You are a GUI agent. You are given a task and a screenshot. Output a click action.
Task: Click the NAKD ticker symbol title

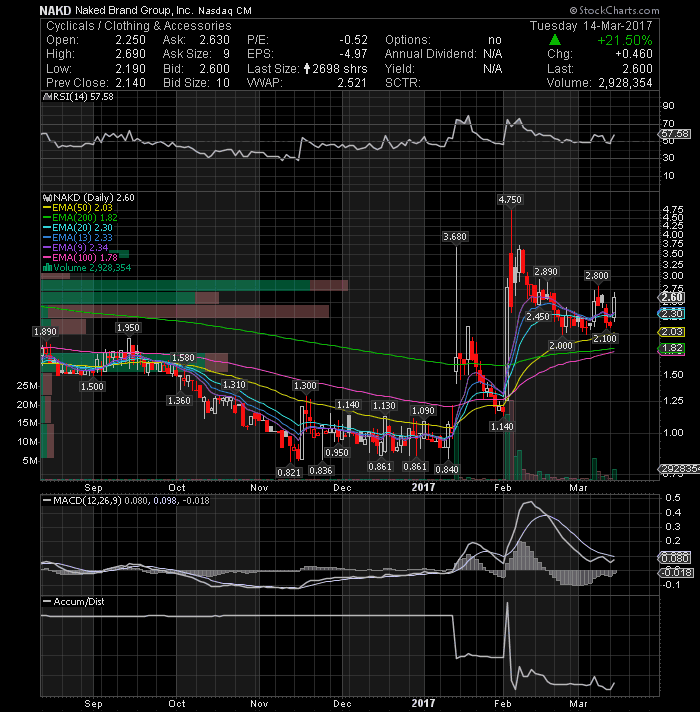click(55, 10)
